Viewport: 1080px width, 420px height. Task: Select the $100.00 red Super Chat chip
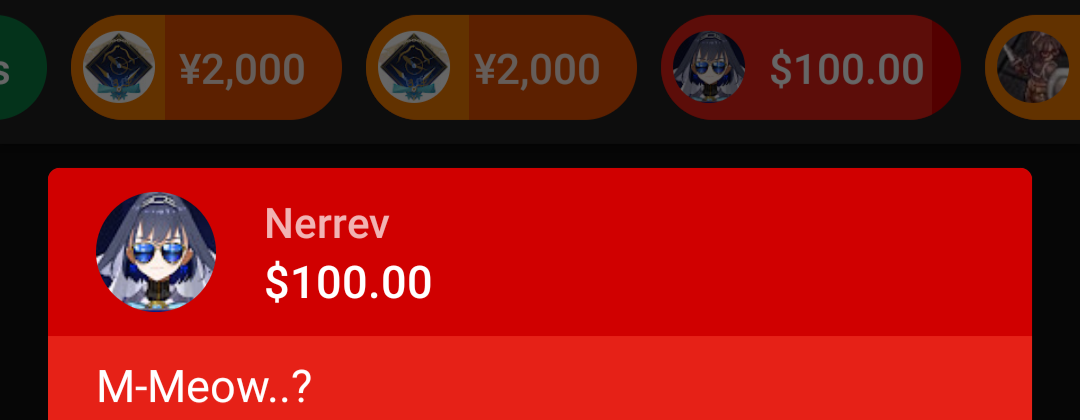tap(811, 67)
